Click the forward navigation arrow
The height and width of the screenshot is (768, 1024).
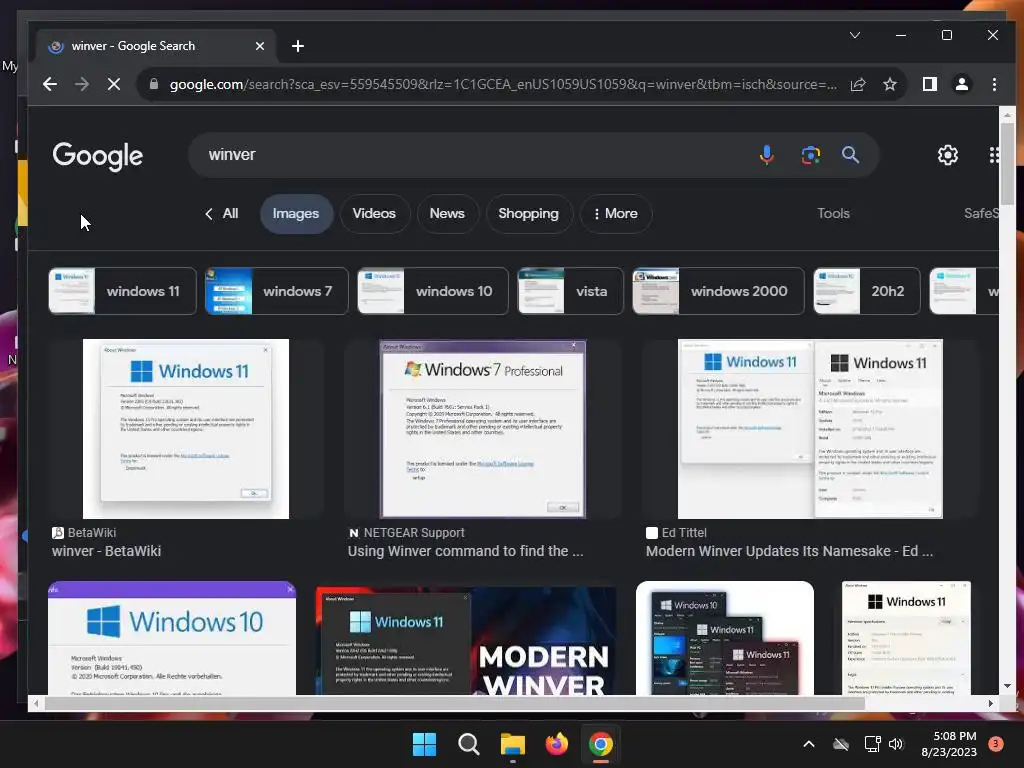[82, 84]
